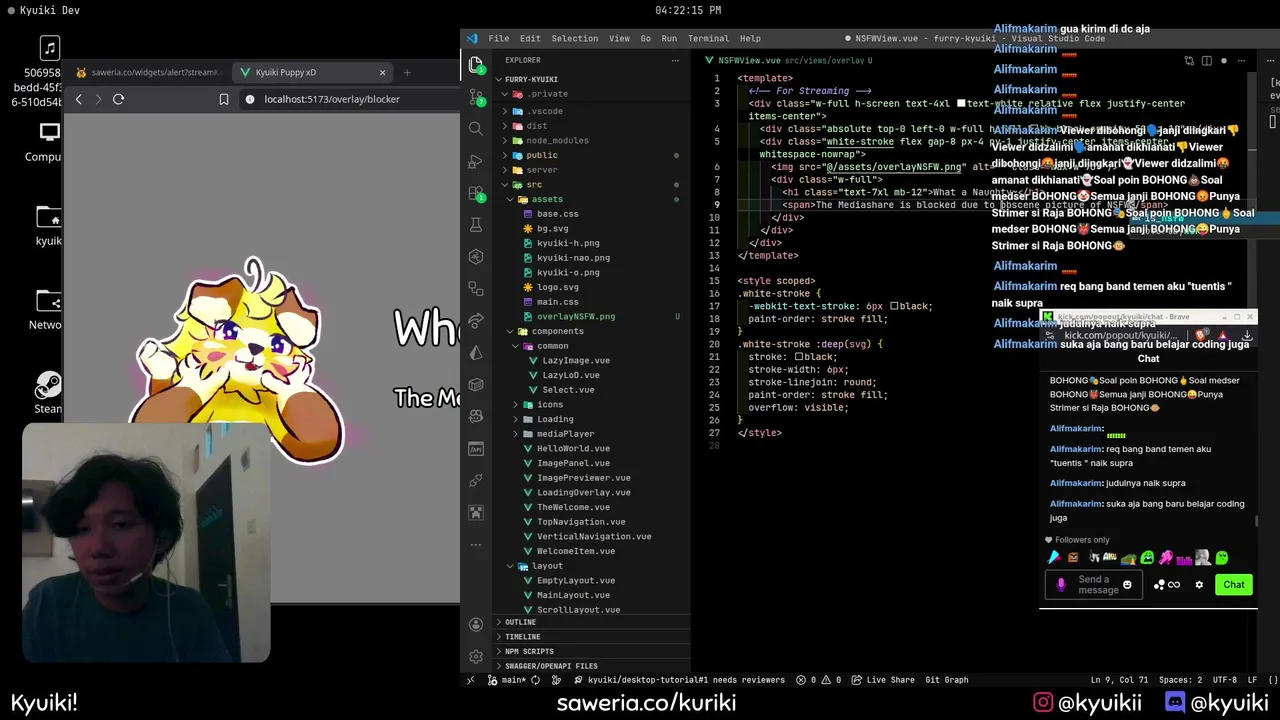Click the errors and warnings count in the status bar
Viewport: 1280px width, 720px height.
(818, 680)
